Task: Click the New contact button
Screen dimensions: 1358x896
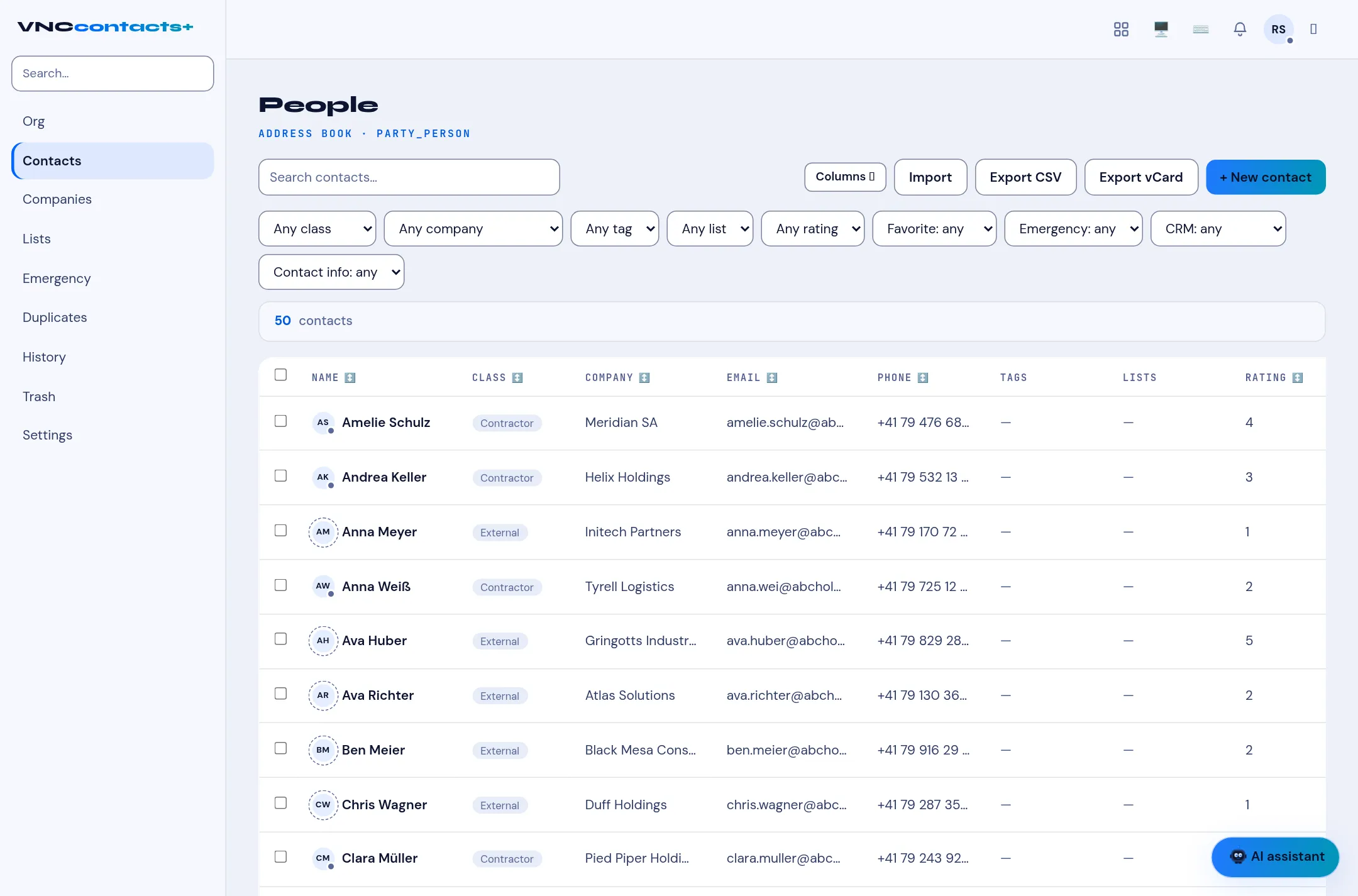Action: pos(1266,177)
